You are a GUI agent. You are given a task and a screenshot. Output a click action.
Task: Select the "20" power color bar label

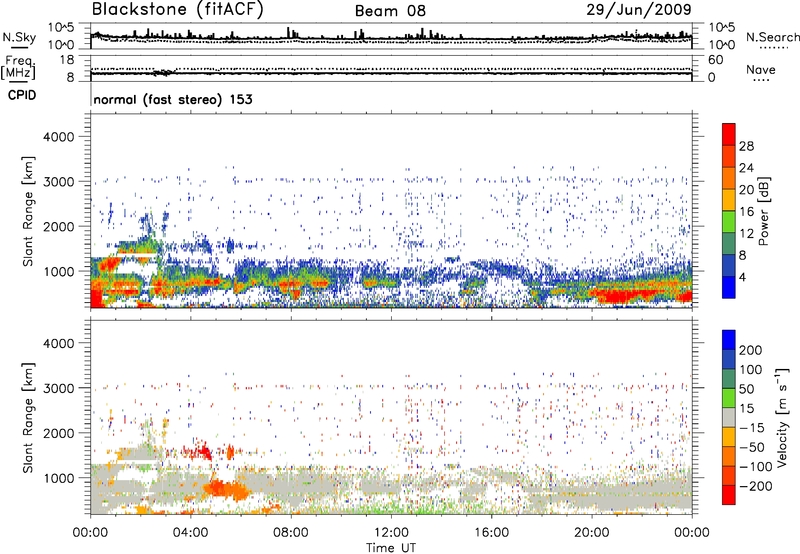pos(746,190)
